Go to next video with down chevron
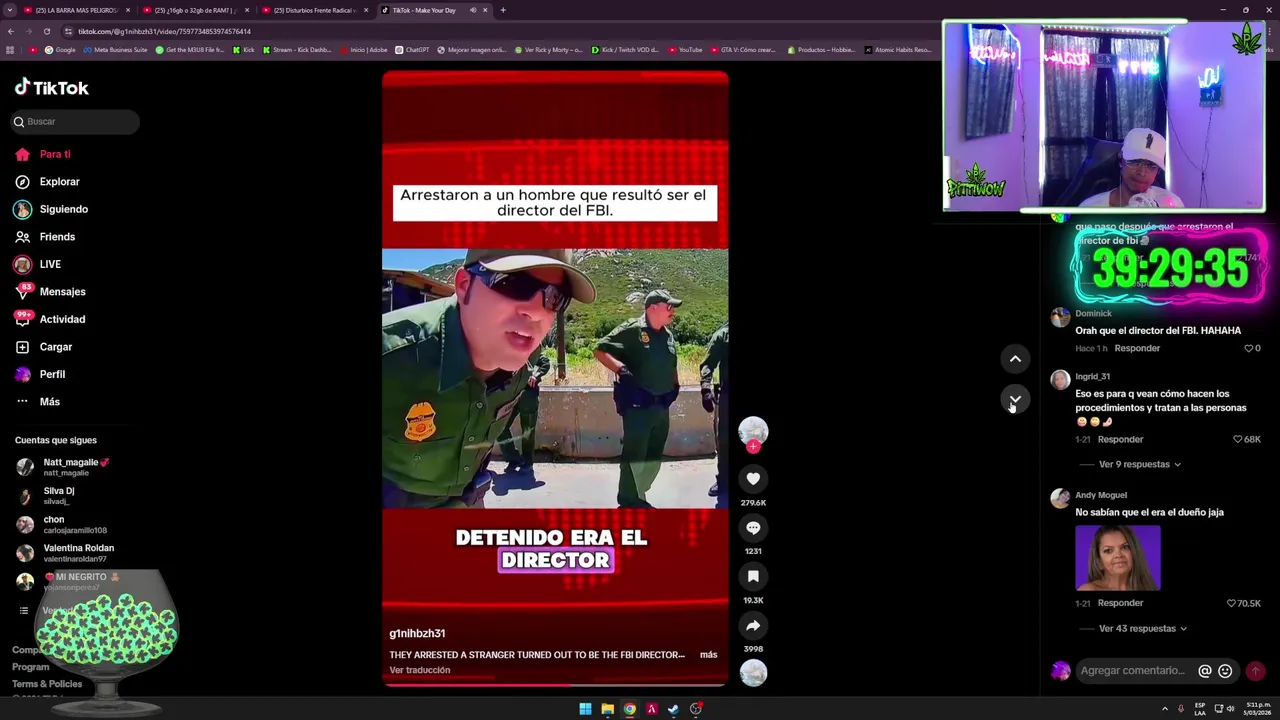1280x720 pixels. (x=1015, y=399)
